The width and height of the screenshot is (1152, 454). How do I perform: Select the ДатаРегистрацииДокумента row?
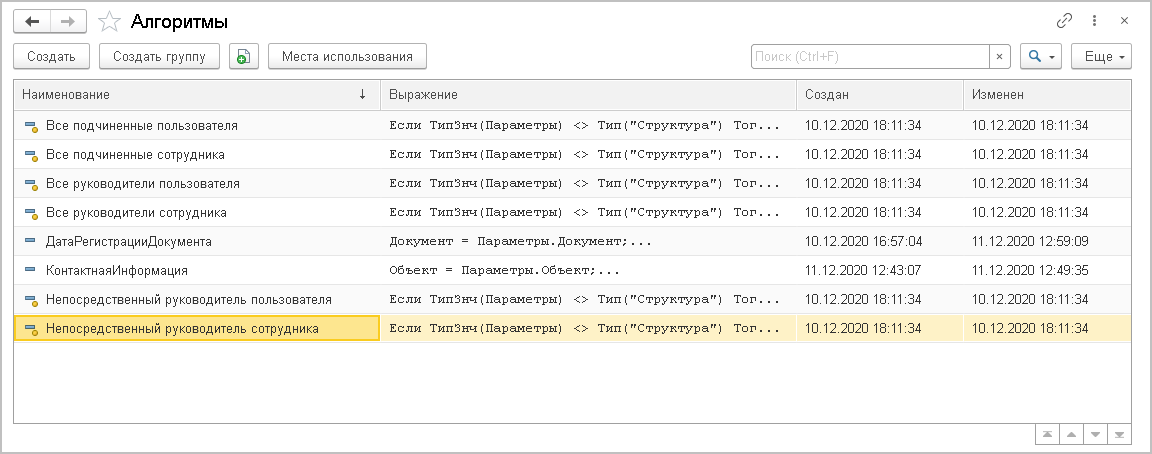click(129, 241)
